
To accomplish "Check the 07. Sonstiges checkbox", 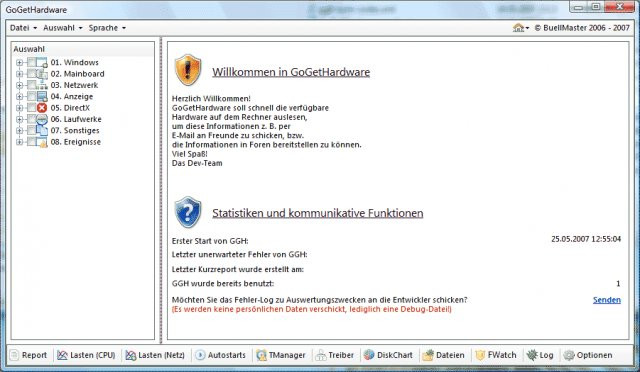I will point(31,130).
